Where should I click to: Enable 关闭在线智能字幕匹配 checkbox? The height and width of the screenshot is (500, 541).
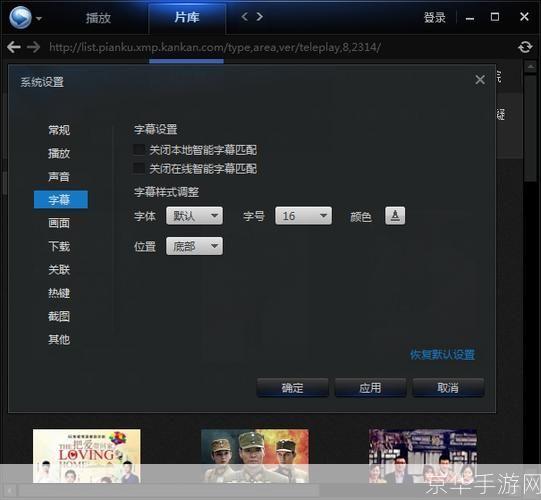[x=139, y=168]
